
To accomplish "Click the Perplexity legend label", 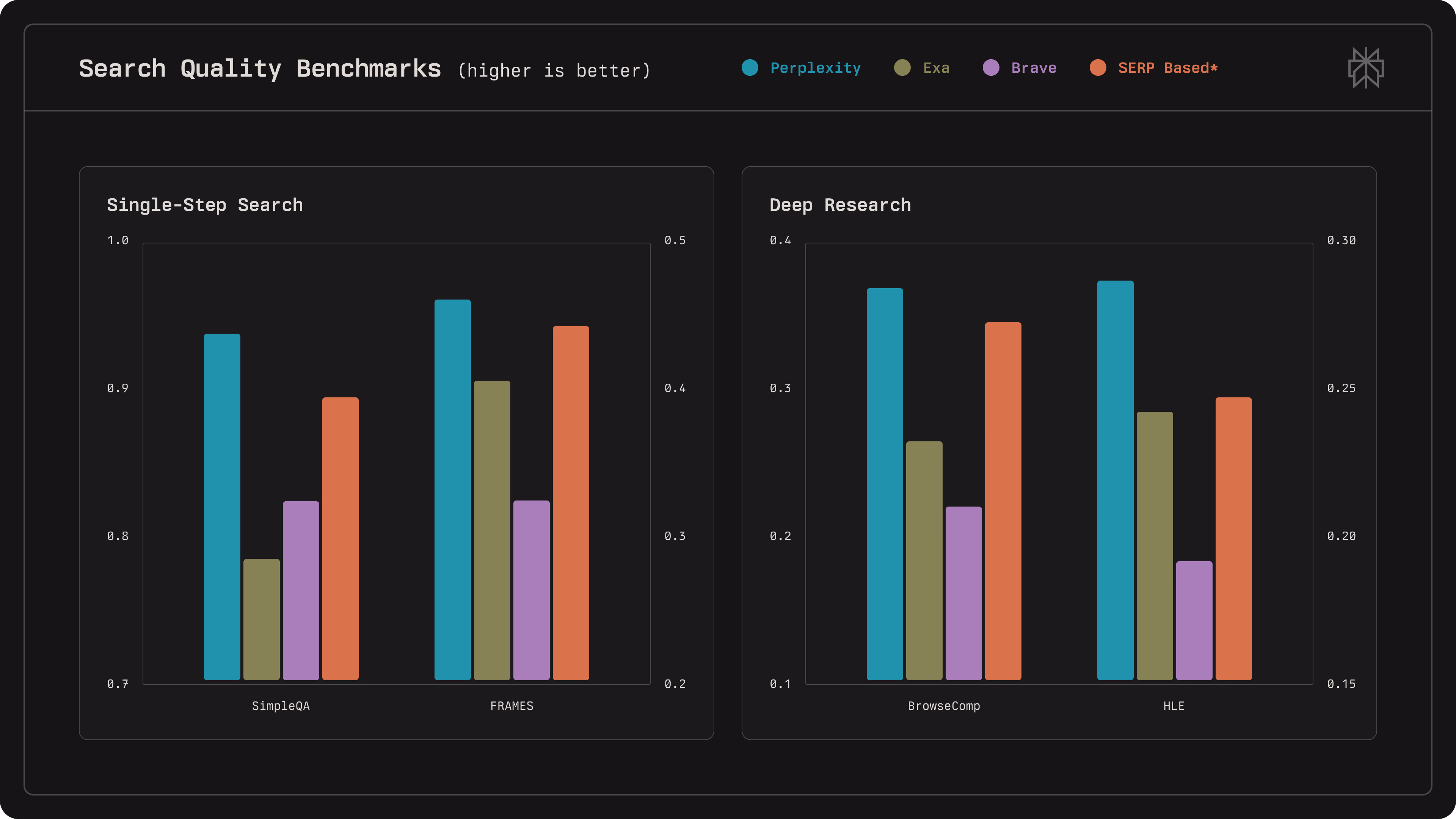I will tap(815, 68).
